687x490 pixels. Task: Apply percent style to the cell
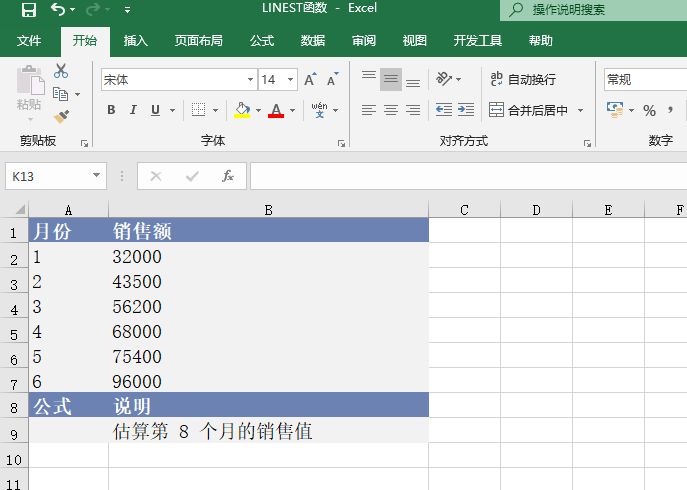[x=649, y=110]
